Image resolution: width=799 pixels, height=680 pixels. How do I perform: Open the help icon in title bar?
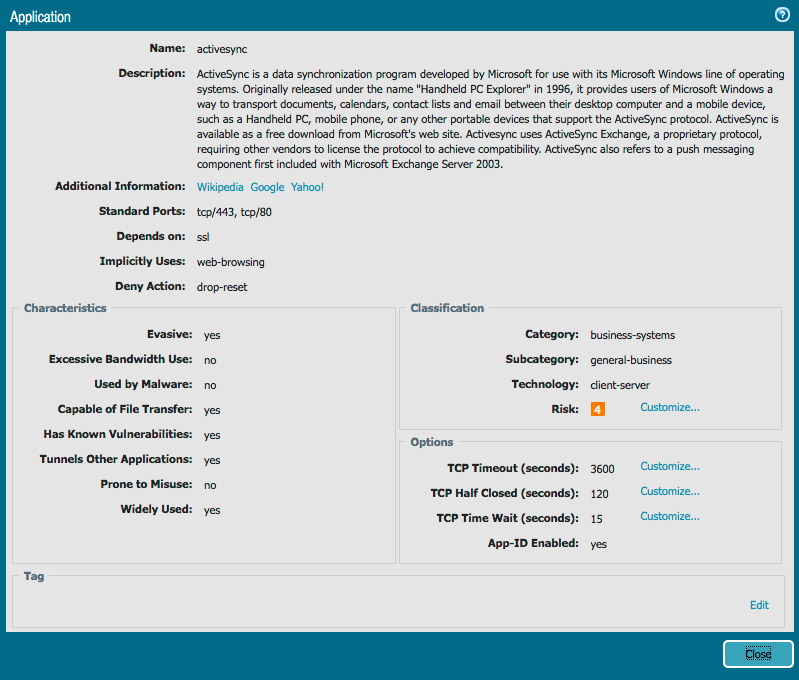(782, 15)
